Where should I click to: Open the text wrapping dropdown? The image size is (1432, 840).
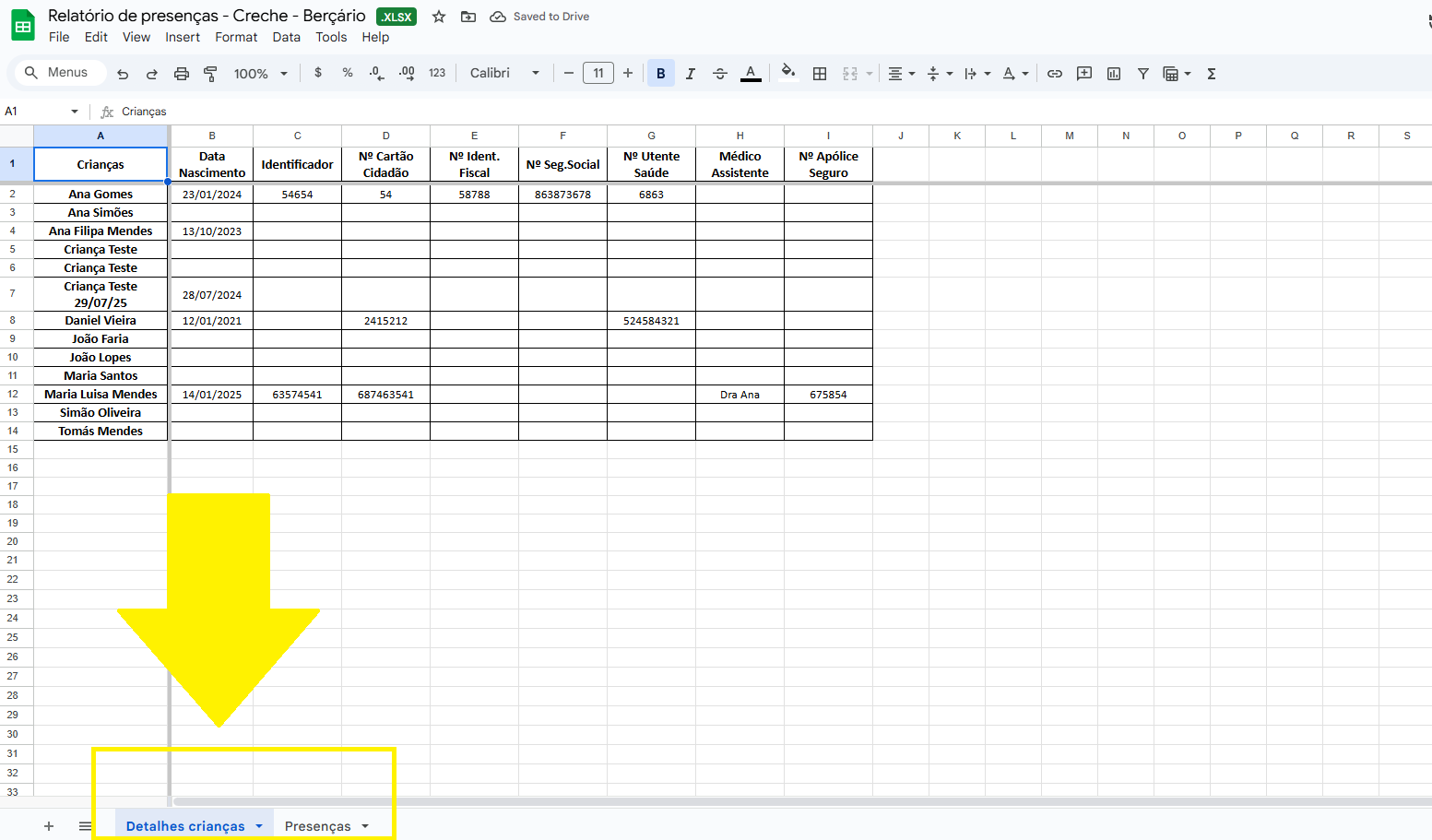977,73
